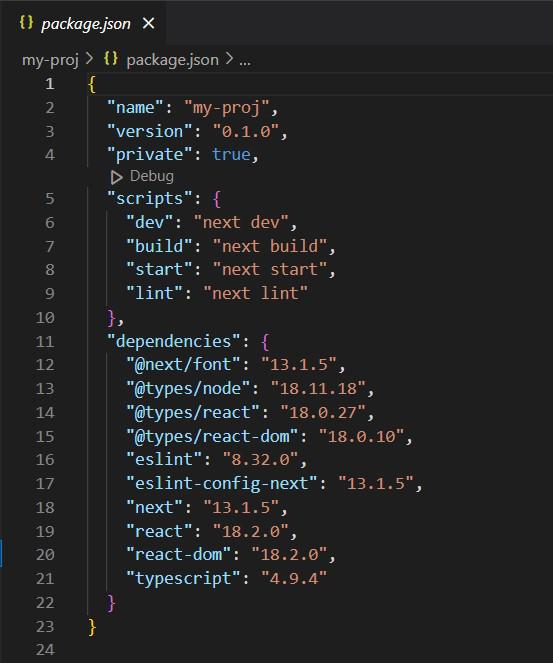
Task: Click the Debug play triangle icon
Action: [116, 177]
